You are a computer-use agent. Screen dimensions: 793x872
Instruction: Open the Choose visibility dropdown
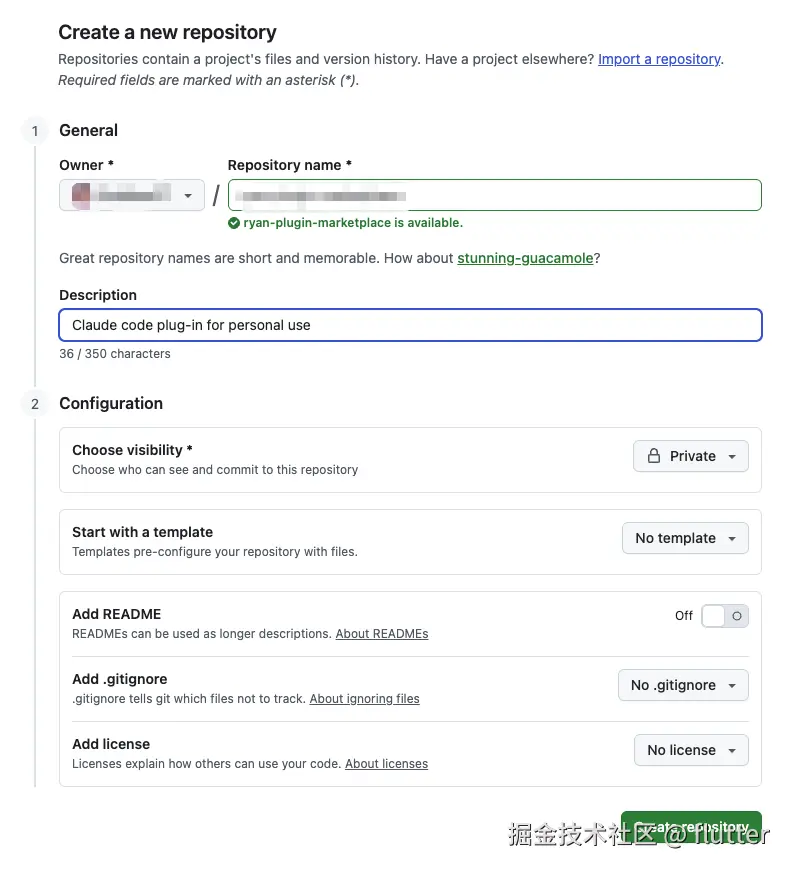pyautogui.click(x=690, y=456)
